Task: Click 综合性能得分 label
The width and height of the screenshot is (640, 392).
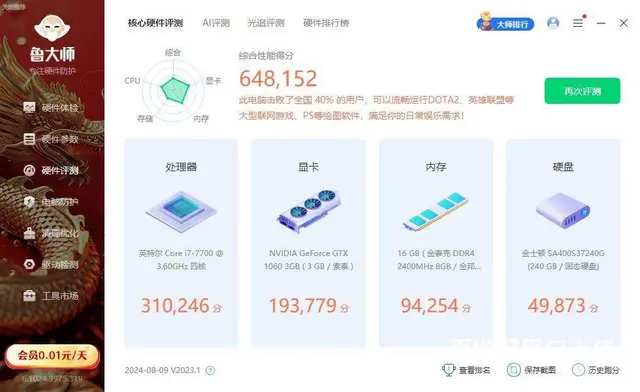Action: [266, 56]
